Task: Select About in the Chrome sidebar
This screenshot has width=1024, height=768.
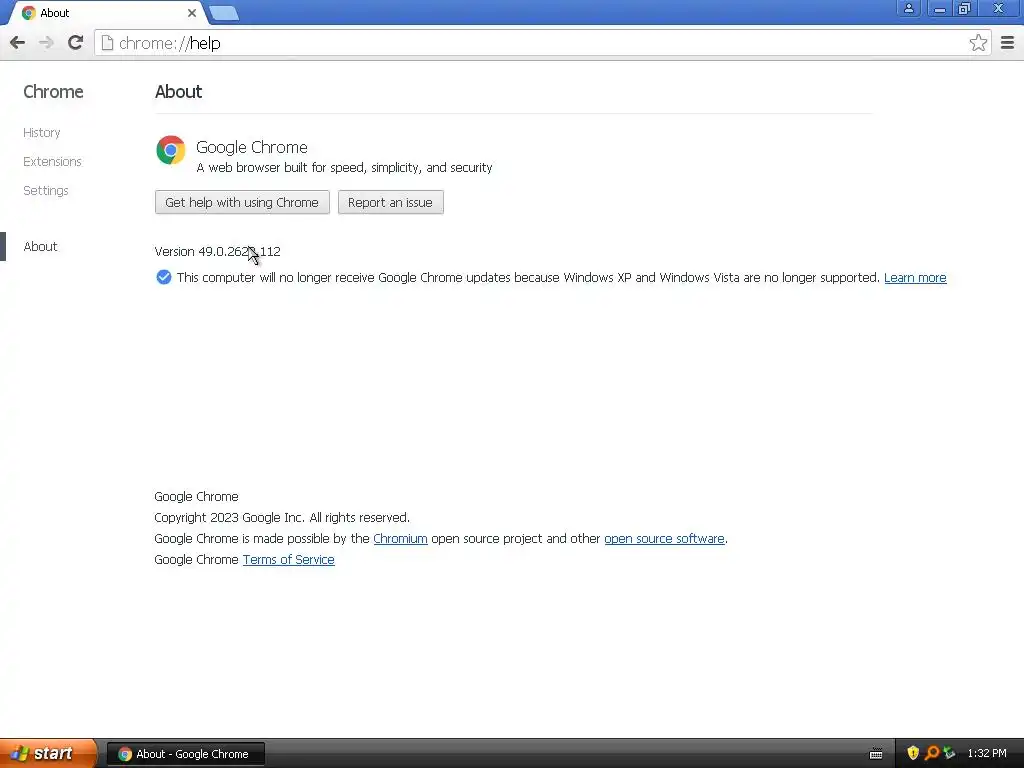Action: [x=40, y=246]
